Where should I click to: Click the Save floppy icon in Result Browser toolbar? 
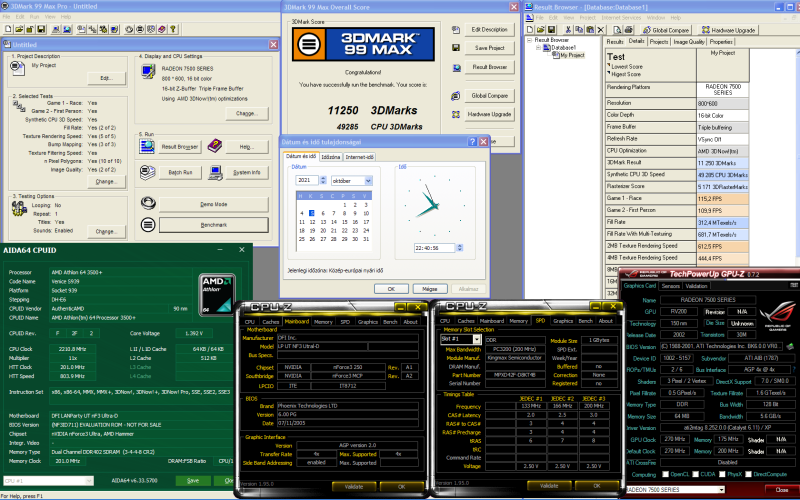click(552, 30)
